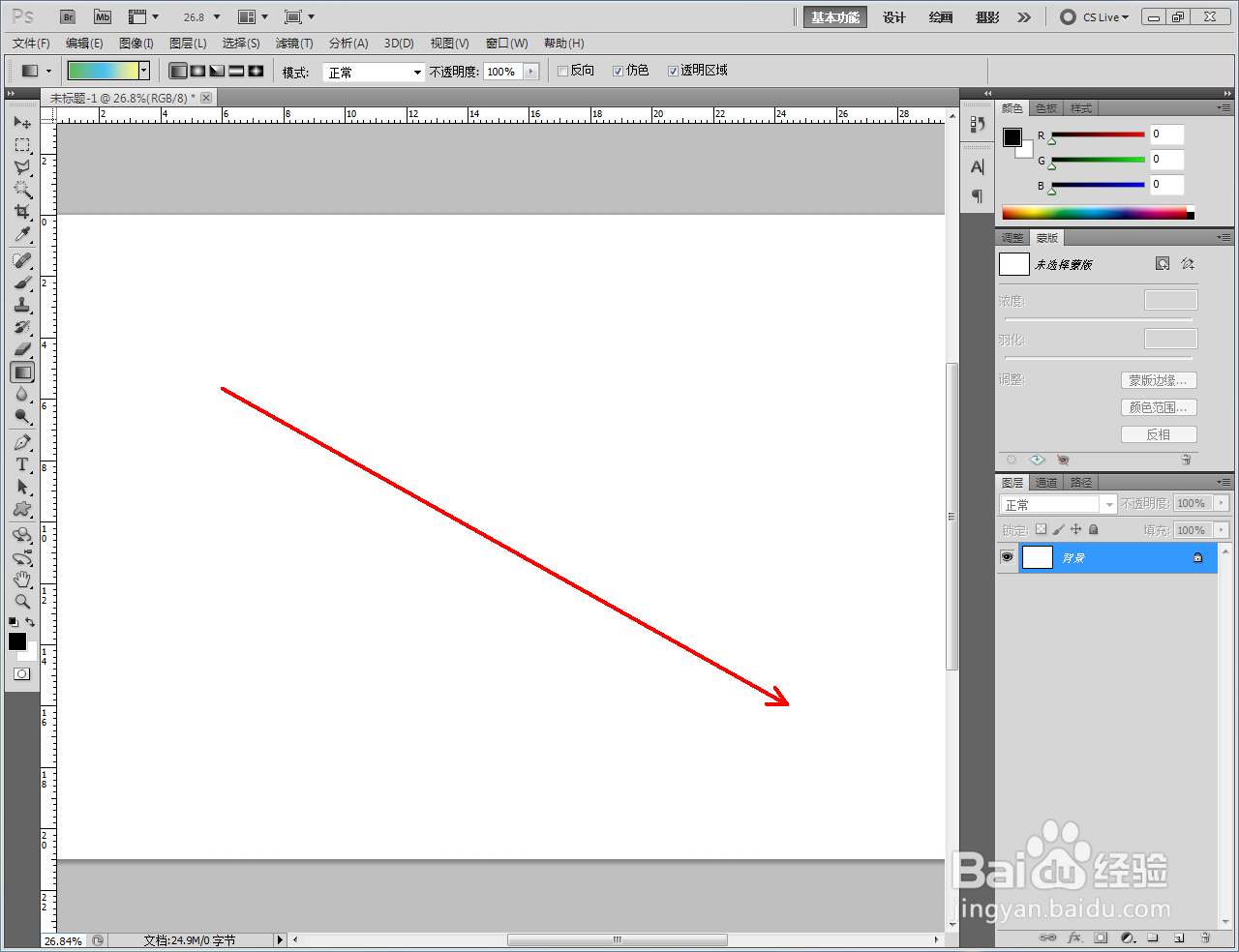The width and height of the screenshot is (1239, 952).
Task: Open the layer blend mode 正常 dropdown
Action: click(1058, 504)
